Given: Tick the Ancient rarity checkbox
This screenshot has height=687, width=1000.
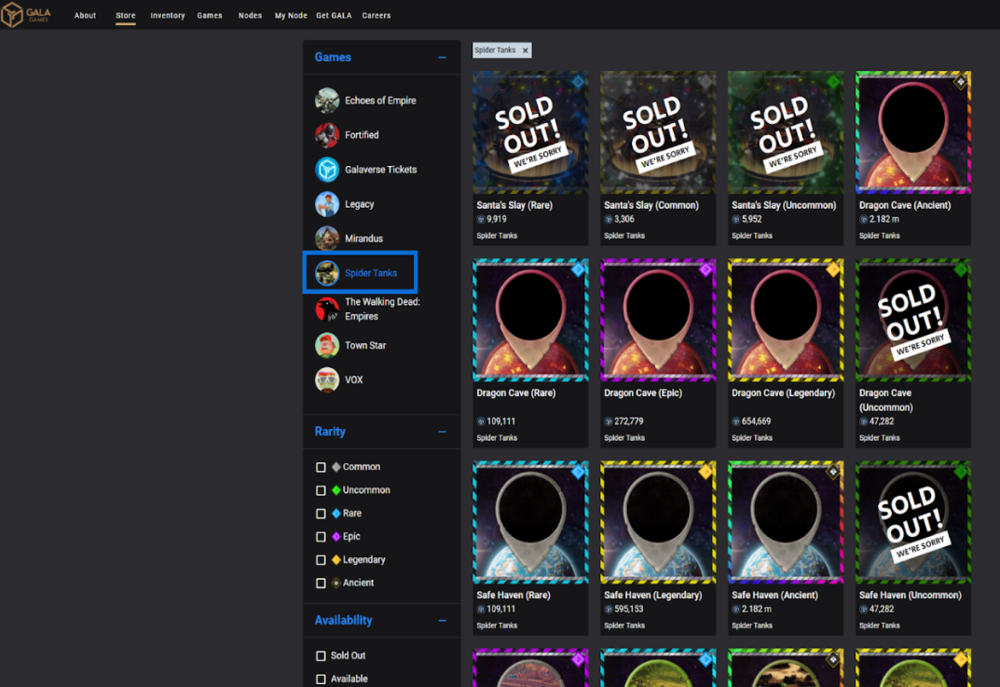Looking at the screenshot, I should click(x=321, y=583).
